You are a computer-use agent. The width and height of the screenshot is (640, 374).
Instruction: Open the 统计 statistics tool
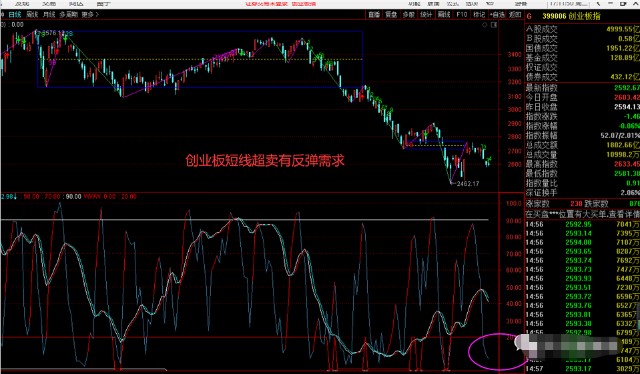[x=426, y=15]
